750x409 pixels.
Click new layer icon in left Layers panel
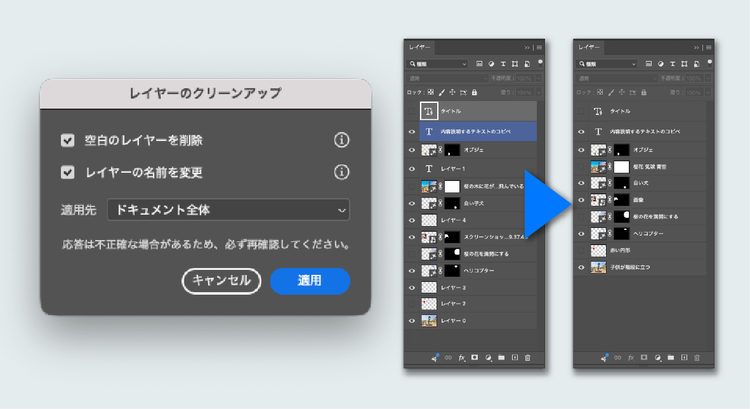514,357
